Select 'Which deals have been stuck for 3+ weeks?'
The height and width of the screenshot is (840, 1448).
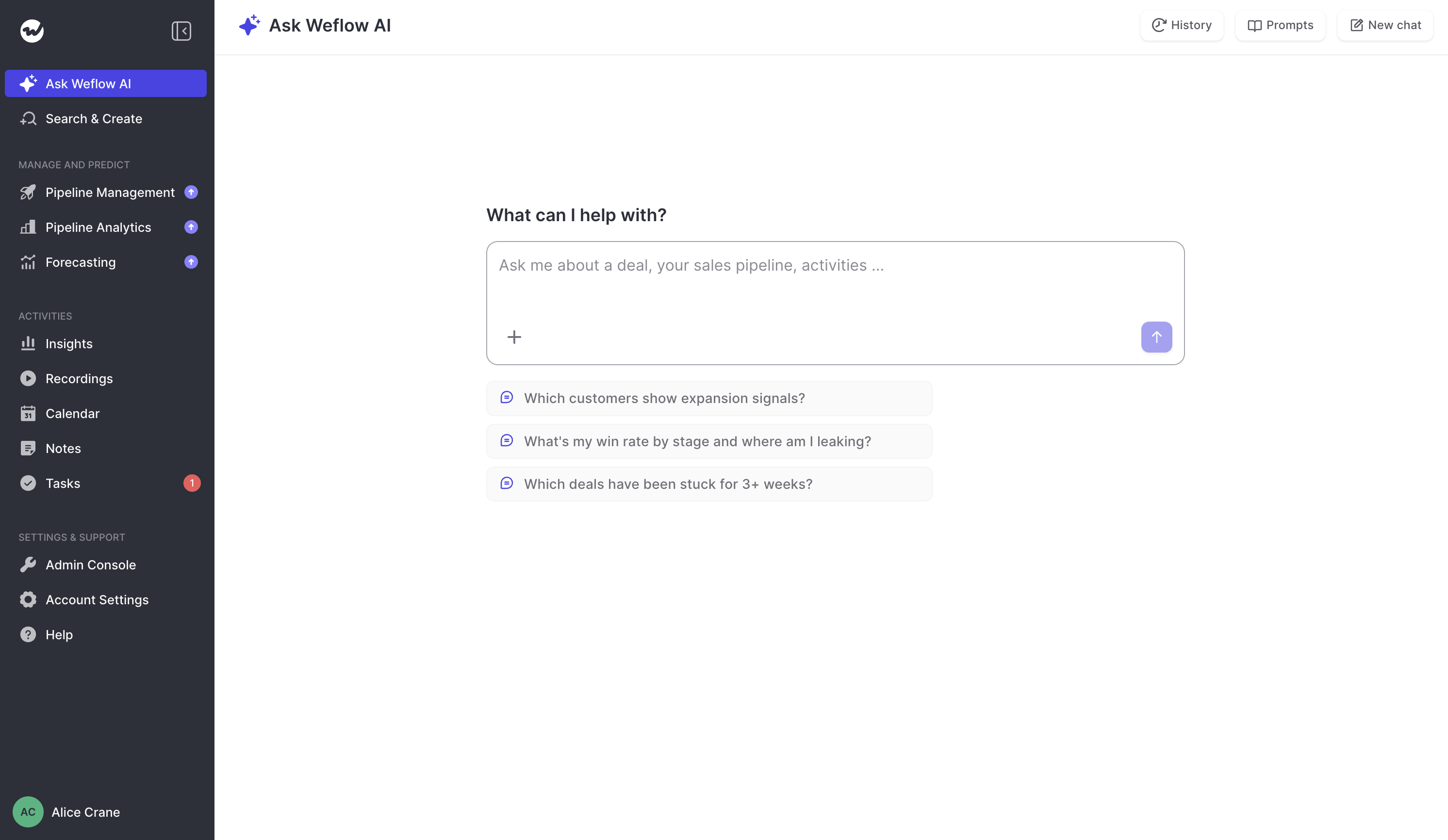tap(709, 484)
